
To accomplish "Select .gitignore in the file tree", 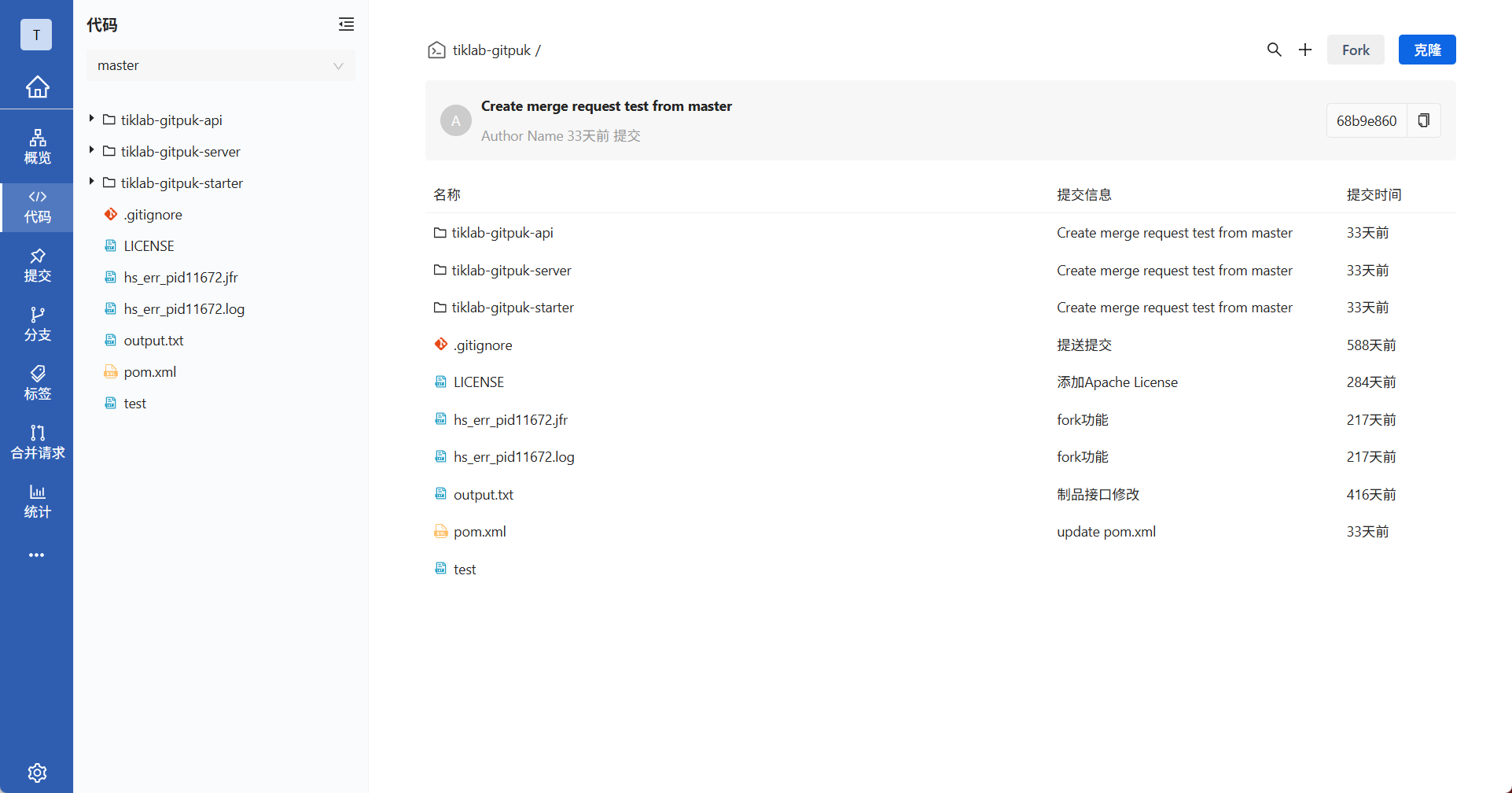I will (153, 215).
